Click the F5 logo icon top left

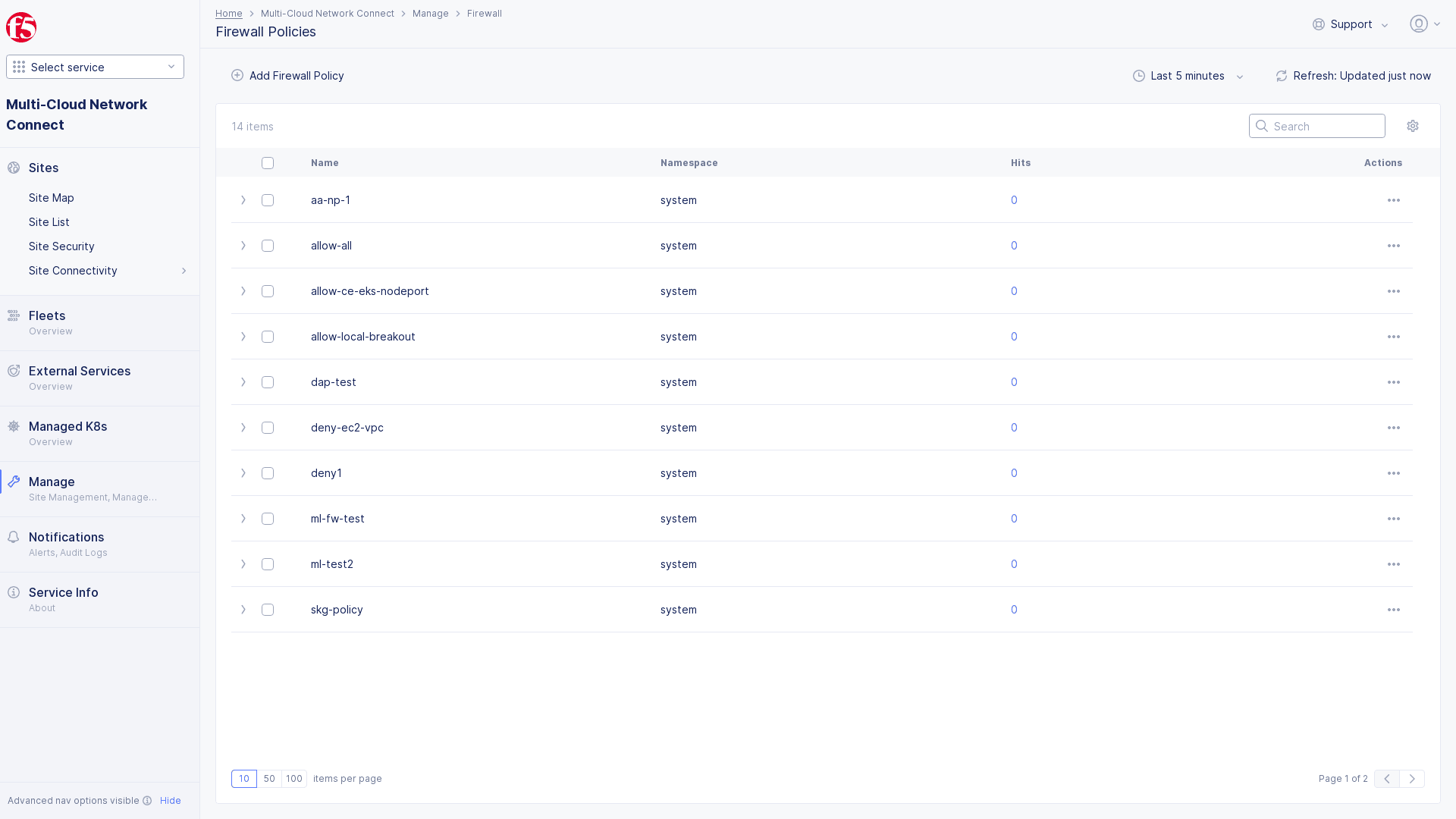click(22, 27)
